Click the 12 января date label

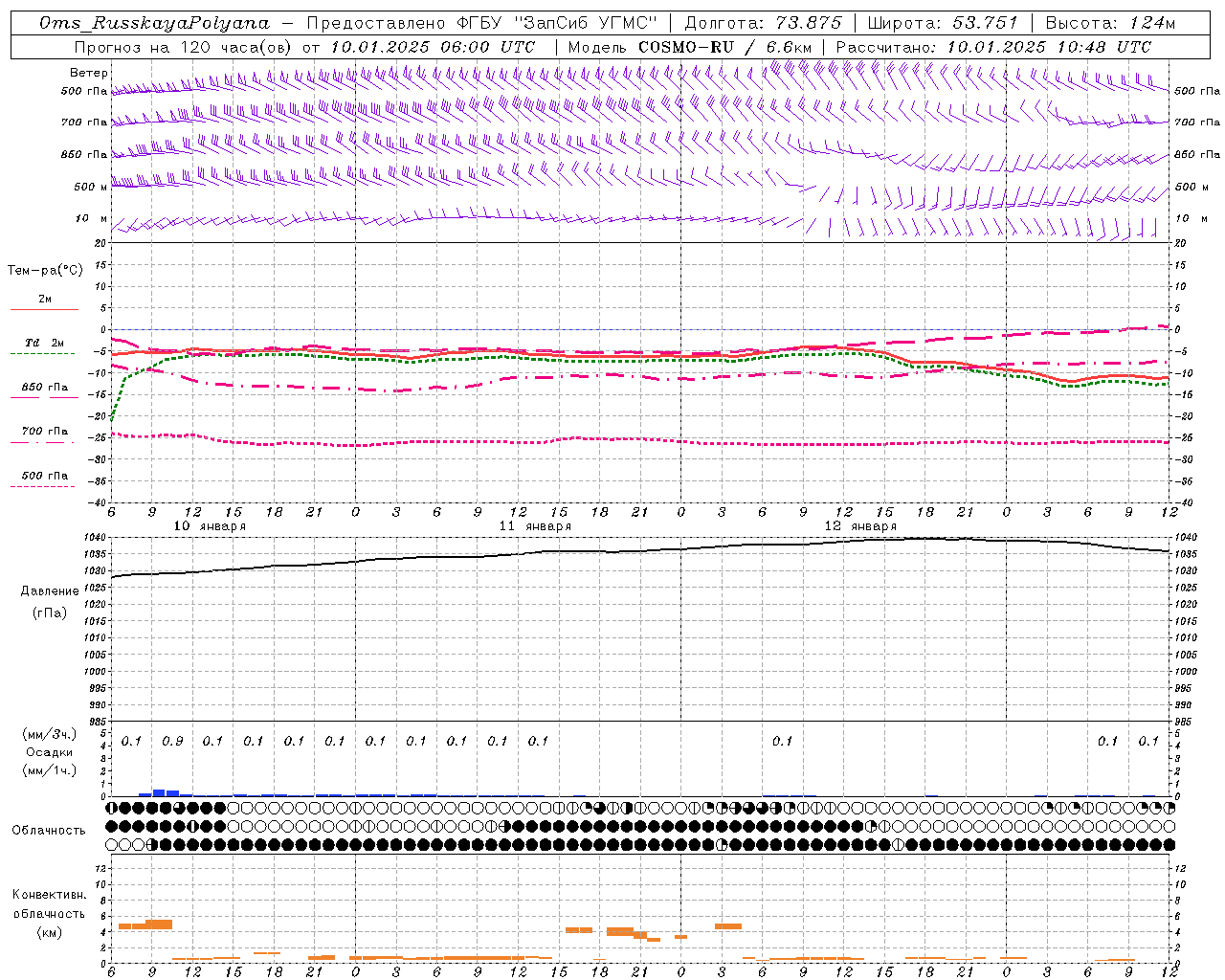860,526
